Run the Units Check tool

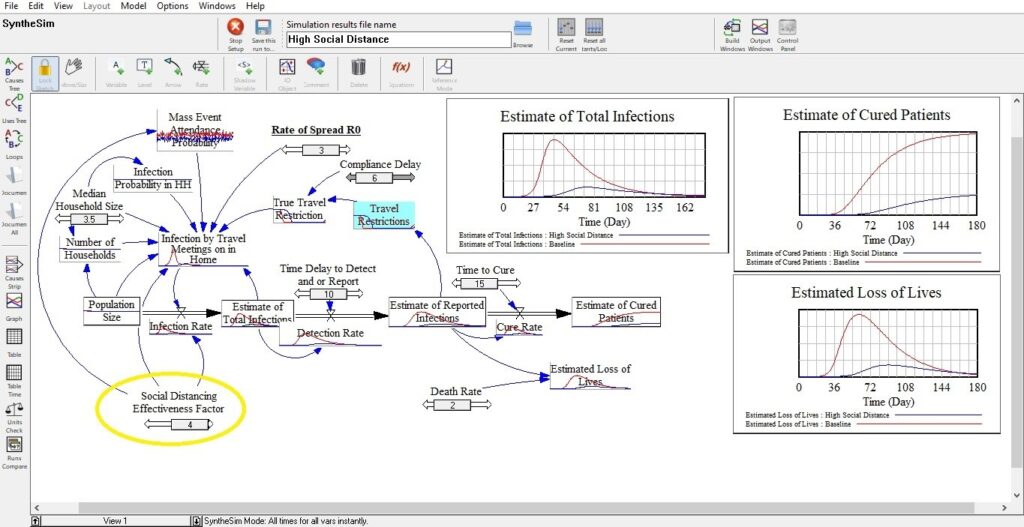[x=14, y=409]
